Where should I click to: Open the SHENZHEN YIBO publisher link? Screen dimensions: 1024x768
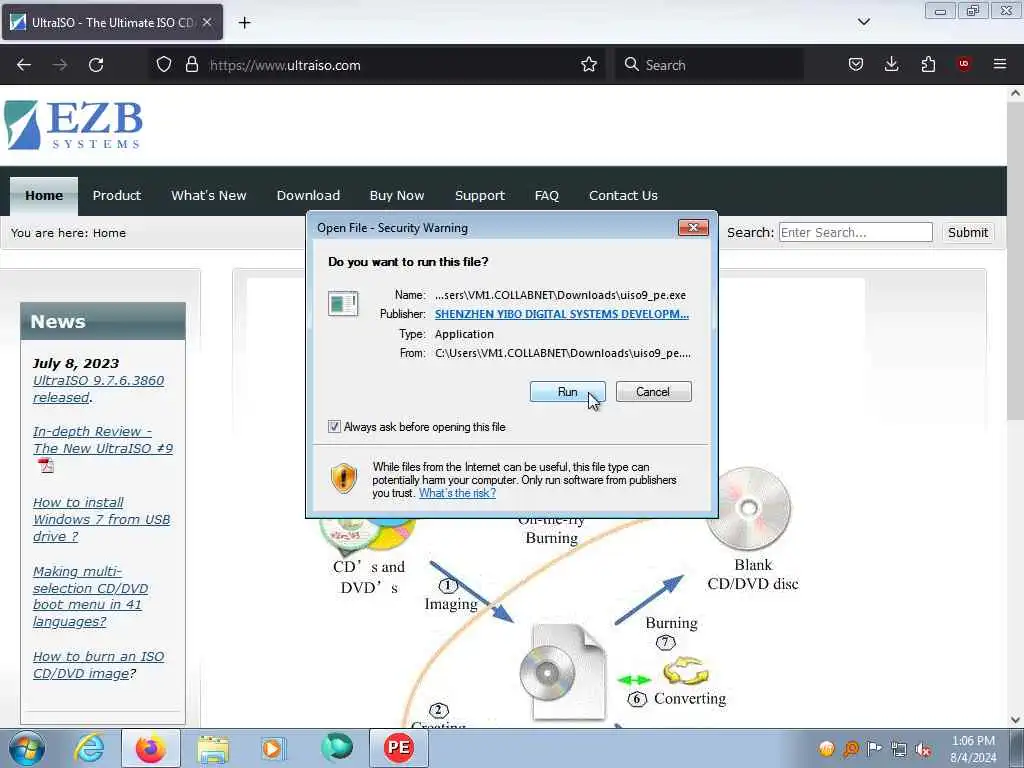tap(562, 314)
